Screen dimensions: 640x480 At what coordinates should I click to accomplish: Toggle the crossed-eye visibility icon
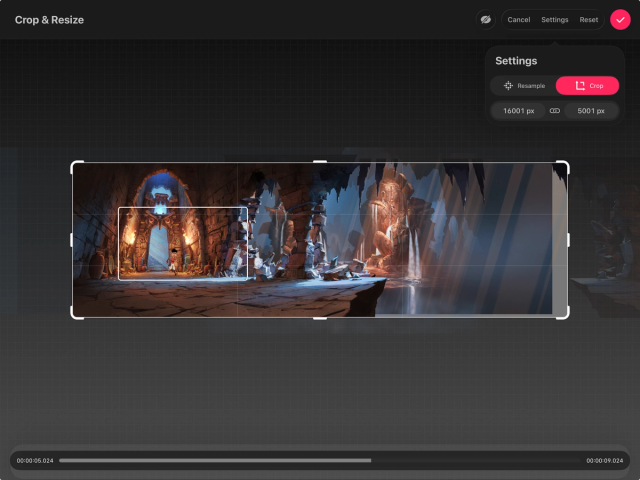485,20
